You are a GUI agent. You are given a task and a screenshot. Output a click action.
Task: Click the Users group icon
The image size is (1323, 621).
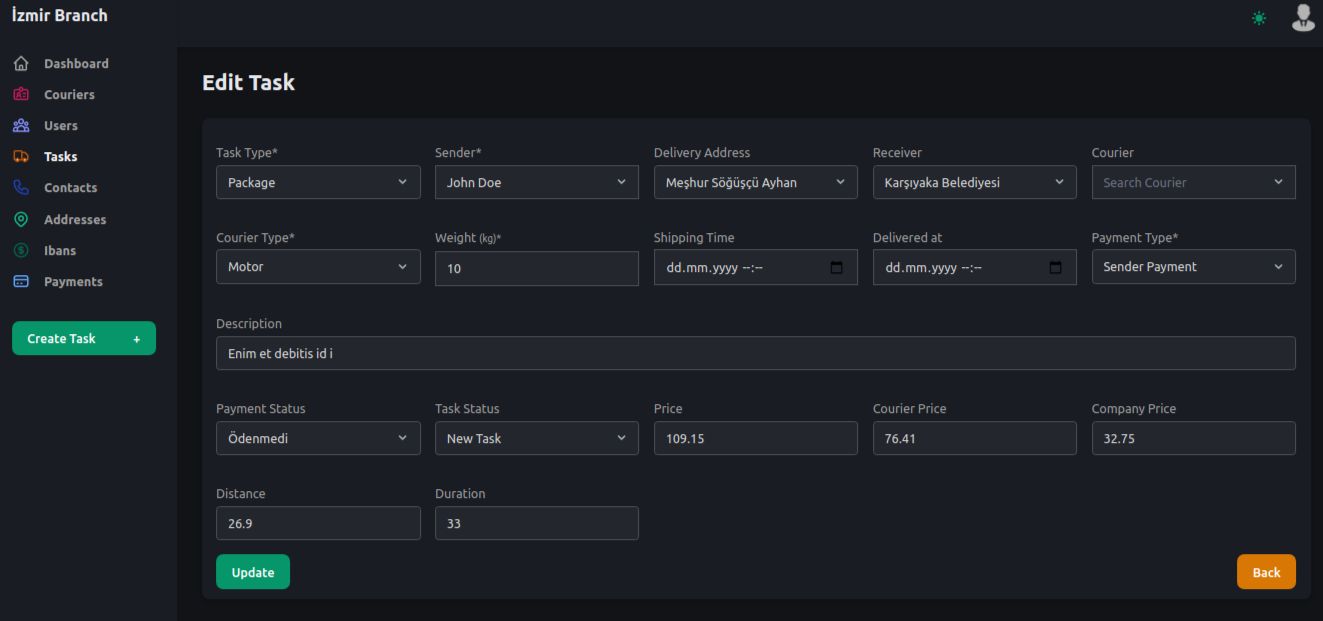20,126
